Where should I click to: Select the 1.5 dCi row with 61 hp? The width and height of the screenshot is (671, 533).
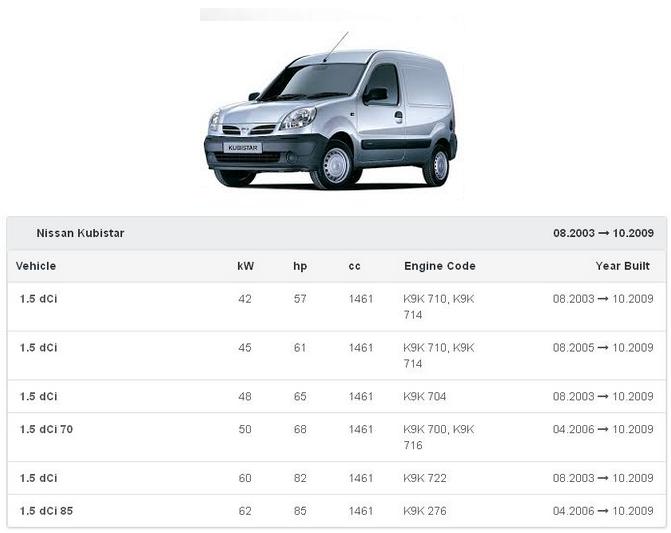click(x=39, y=348)
